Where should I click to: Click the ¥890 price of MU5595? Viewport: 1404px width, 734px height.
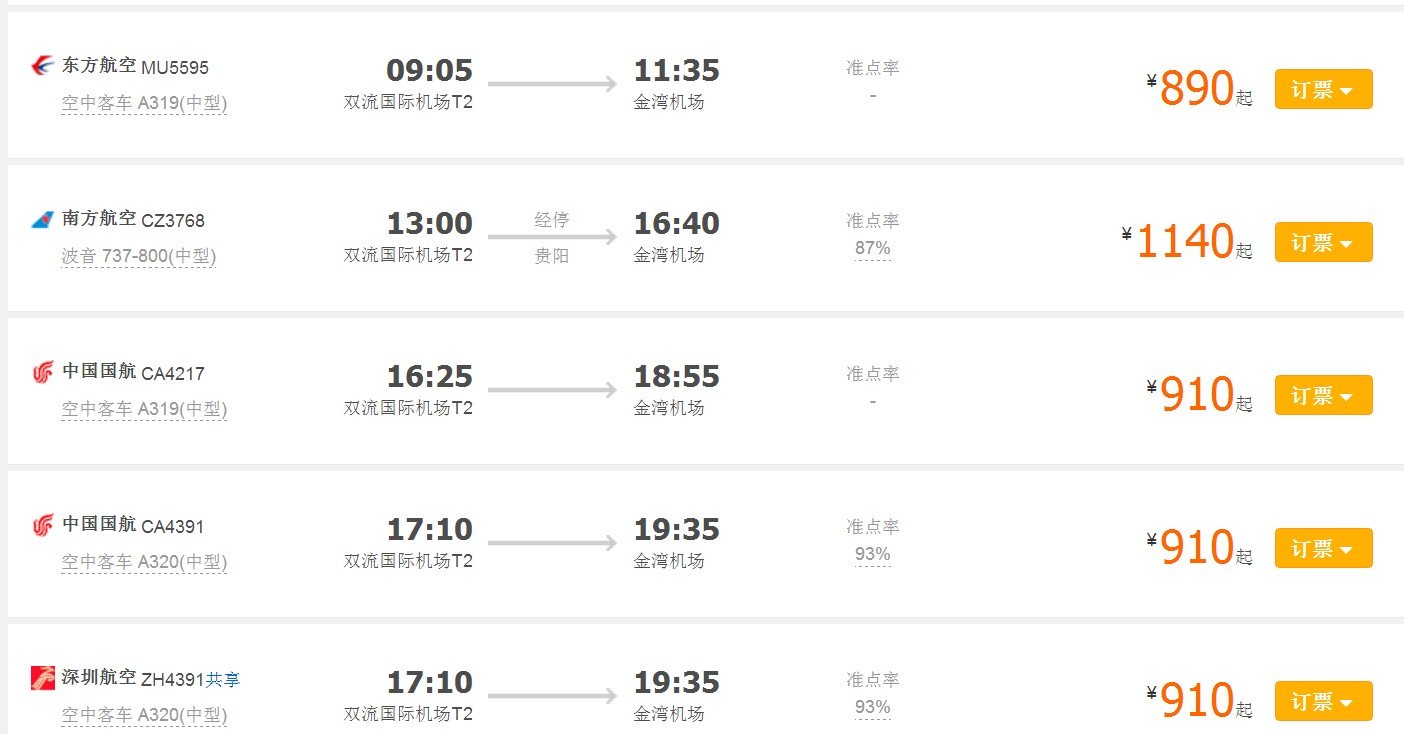(x=1196, y=90)
